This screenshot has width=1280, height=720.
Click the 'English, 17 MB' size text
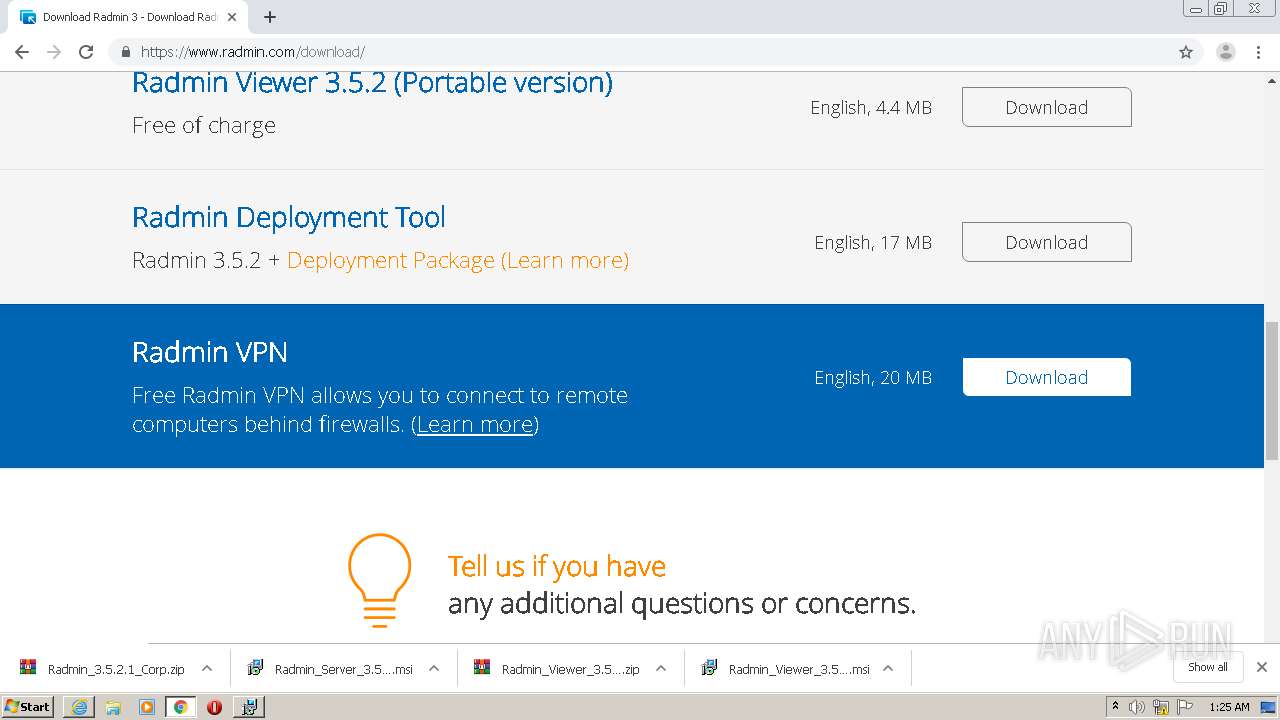873,243
